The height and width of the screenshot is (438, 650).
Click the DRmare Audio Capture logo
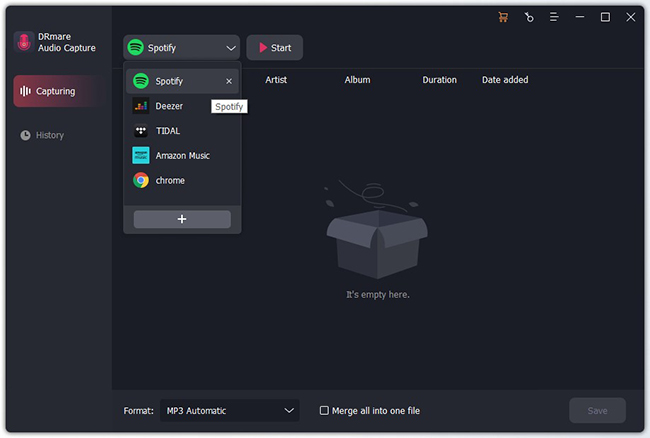(24, 42)
